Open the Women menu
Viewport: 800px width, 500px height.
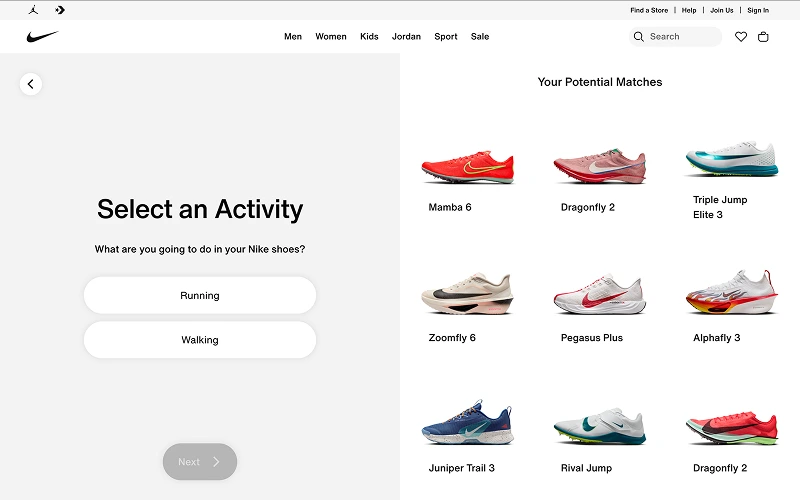[x=331, y=37]
